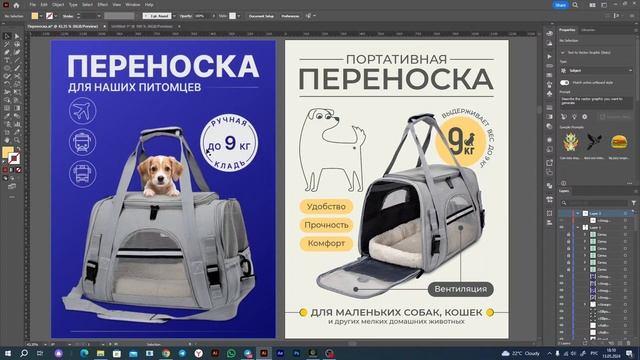
Task: Open the brush definition dropdown
Action: tap(174, 16)
